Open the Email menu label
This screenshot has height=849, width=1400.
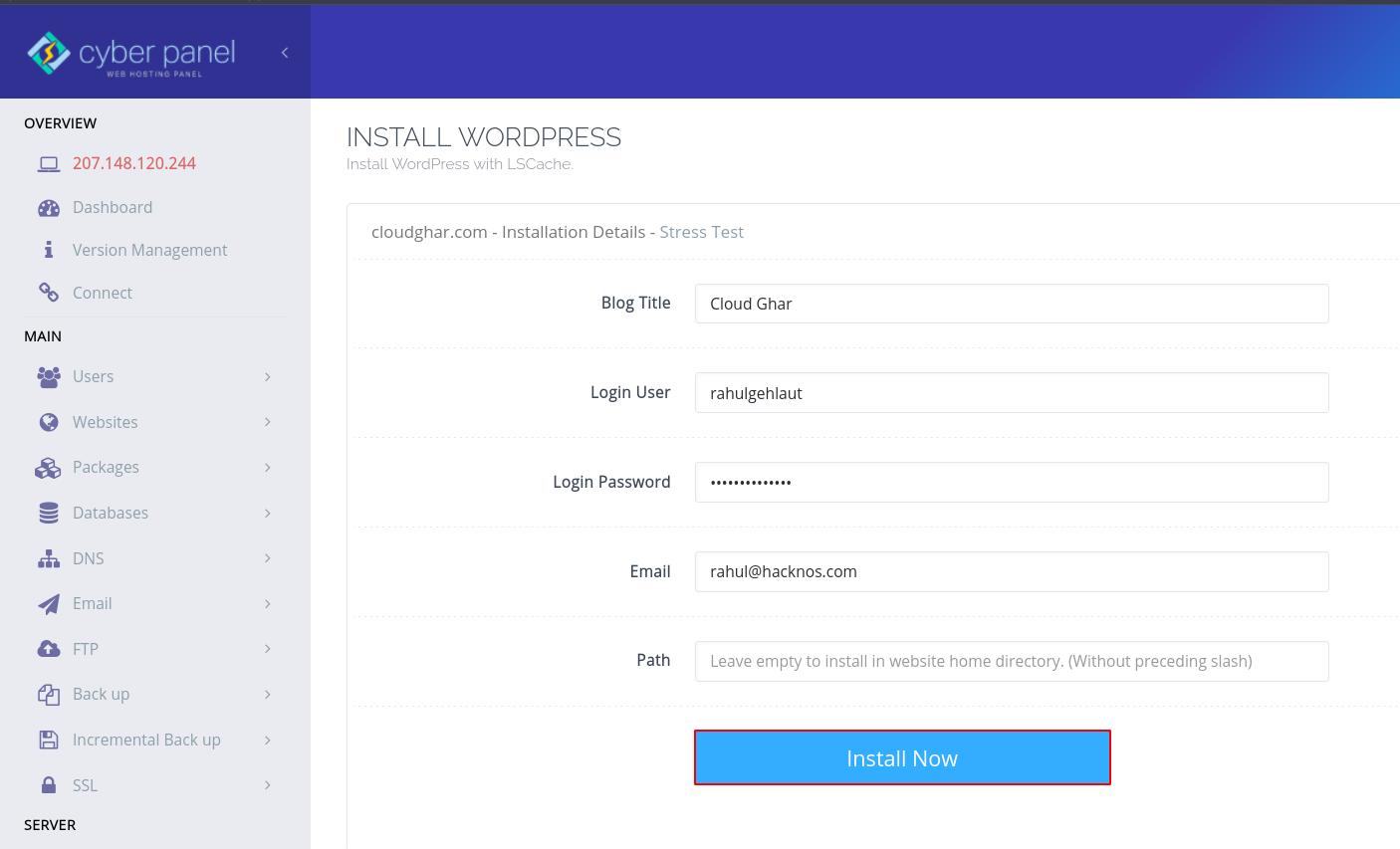coord(93,603)
